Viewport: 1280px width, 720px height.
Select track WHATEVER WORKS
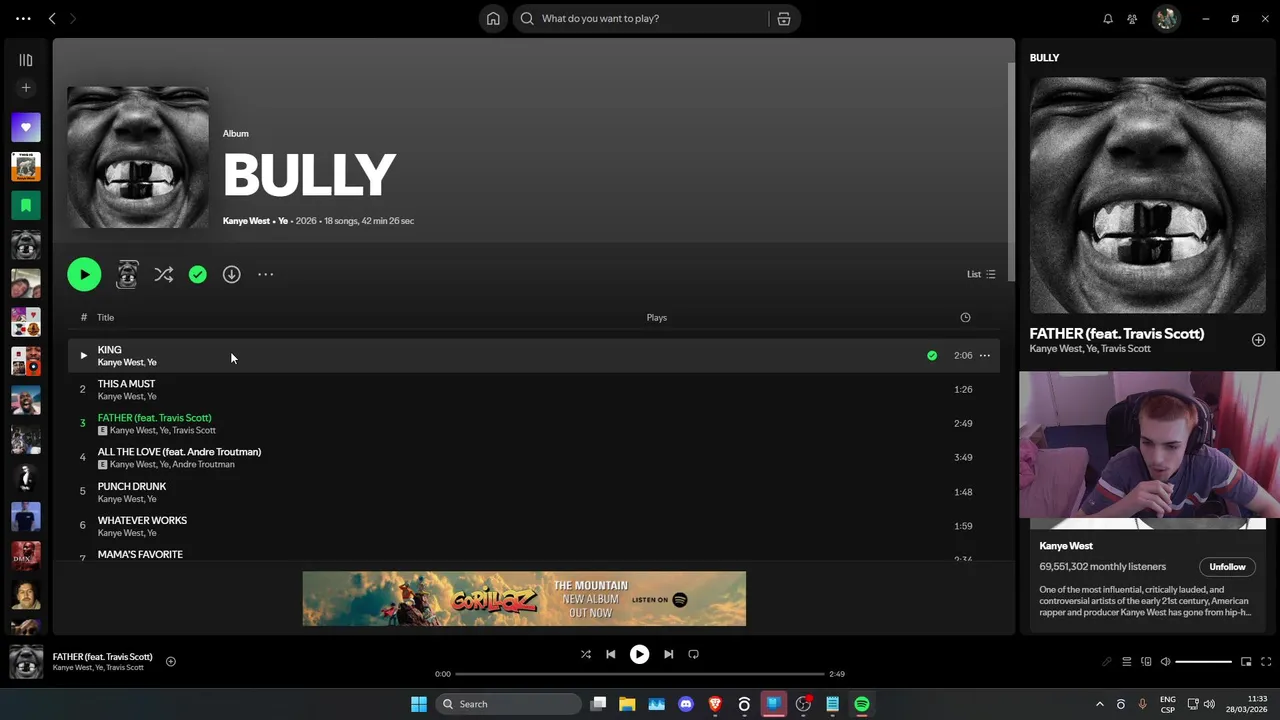[534, 525]
